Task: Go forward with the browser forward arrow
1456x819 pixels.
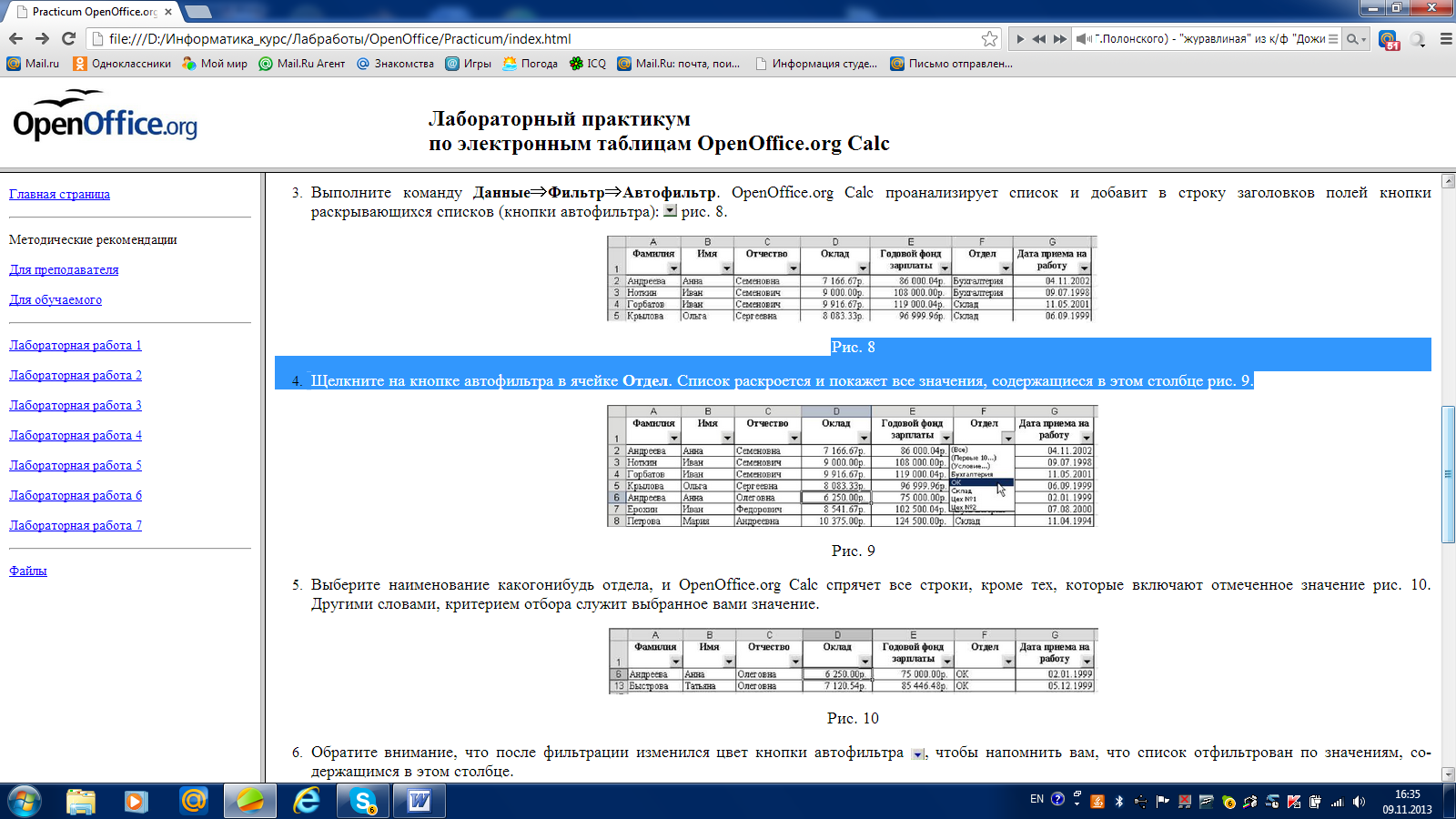Action: 42,38
